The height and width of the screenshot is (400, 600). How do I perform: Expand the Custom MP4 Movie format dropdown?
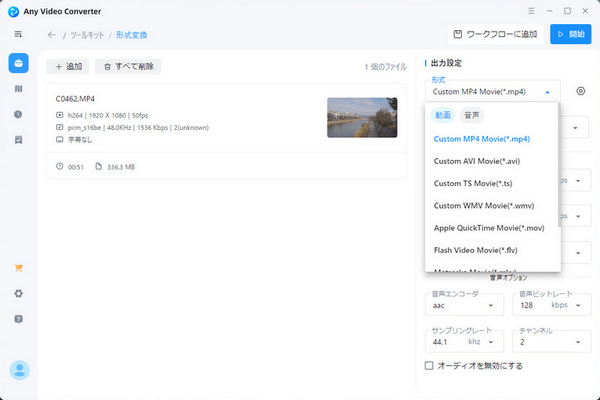point(491,91)
